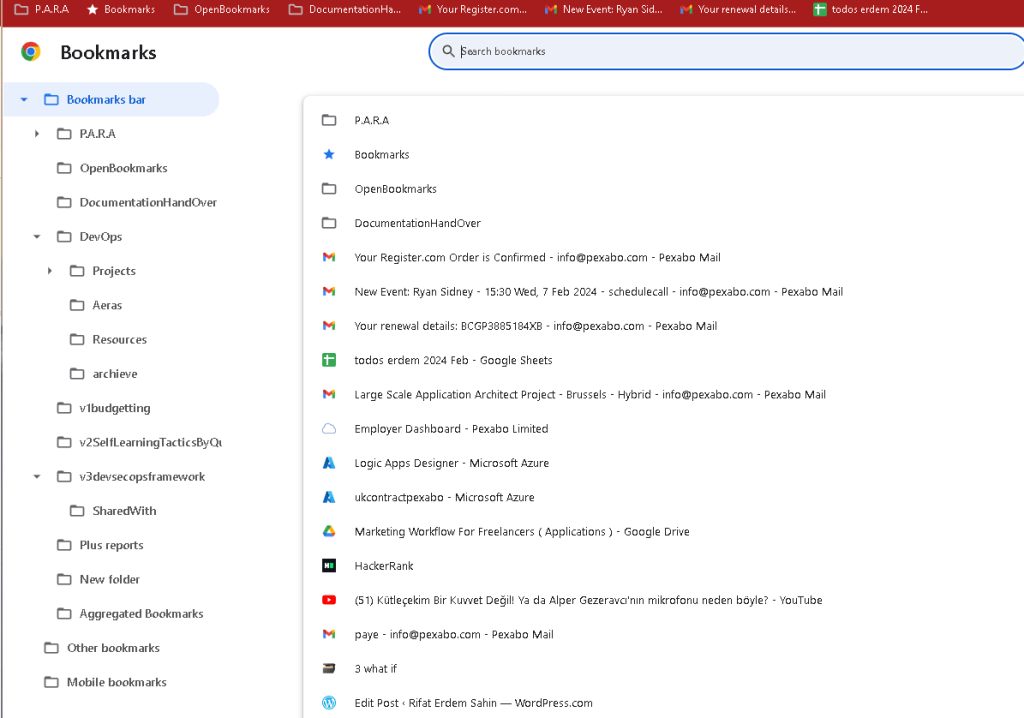Select Marketing Workflow For Freelancers row
This screenshot has width=1024, height=718.
point(522,532)
